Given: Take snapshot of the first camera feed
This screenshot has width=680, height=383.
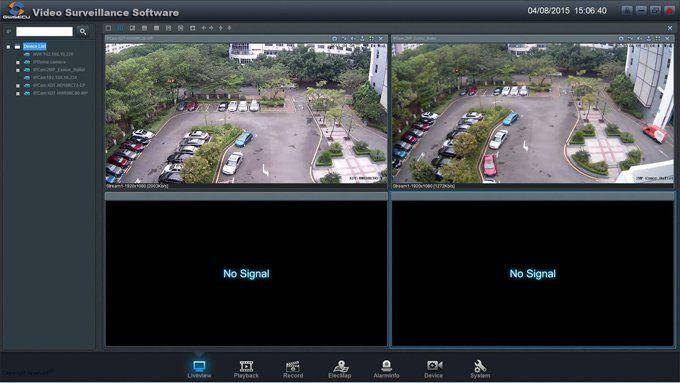Looking at the screenshot, I should click(334, 39).
